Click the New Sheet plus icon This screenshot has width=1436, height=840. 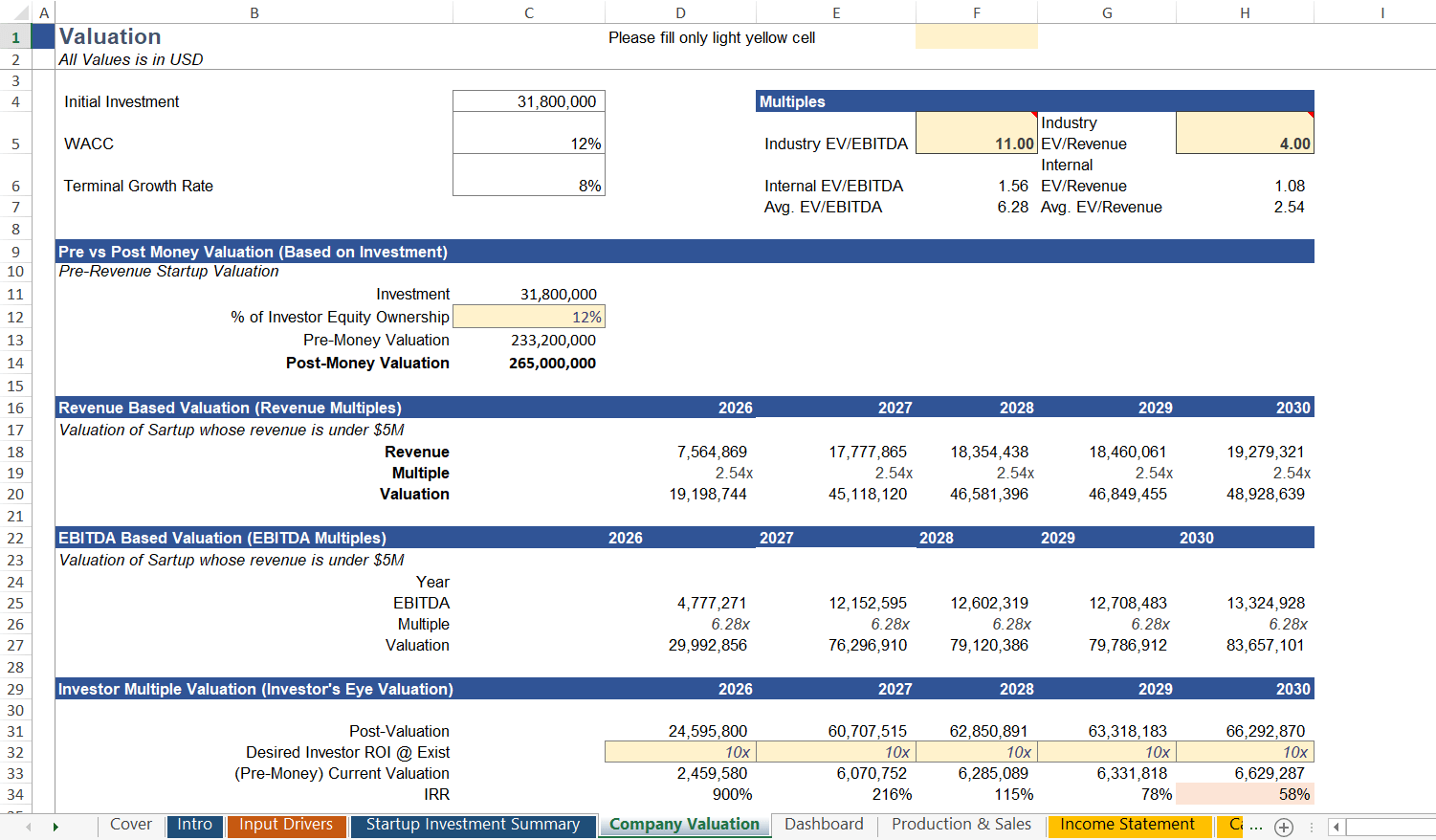pyautogui.click(x=1284, y=825)
